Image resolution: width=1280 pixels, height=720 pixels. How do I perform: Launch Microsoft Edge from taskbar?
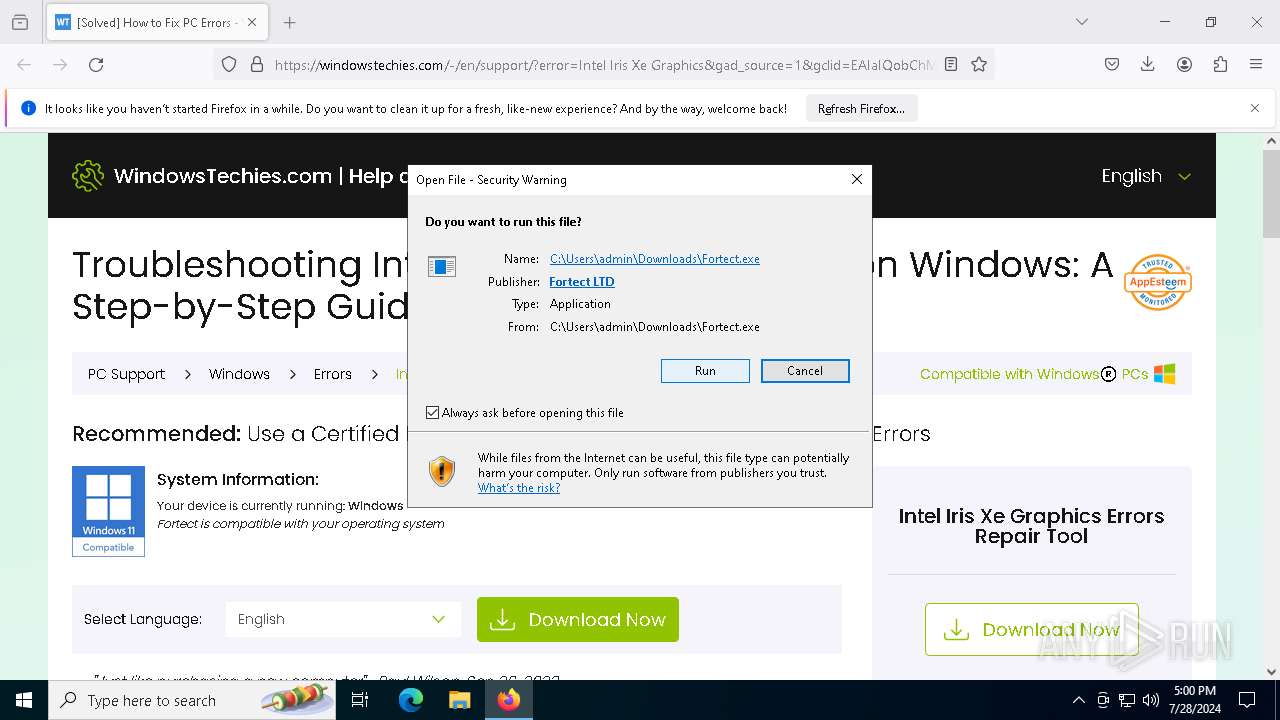(411, 700)
